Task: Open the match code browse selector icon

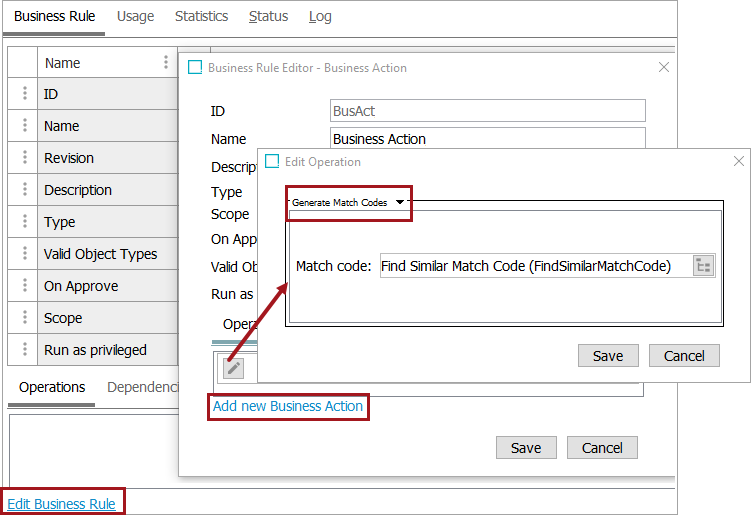Action: 704,266
